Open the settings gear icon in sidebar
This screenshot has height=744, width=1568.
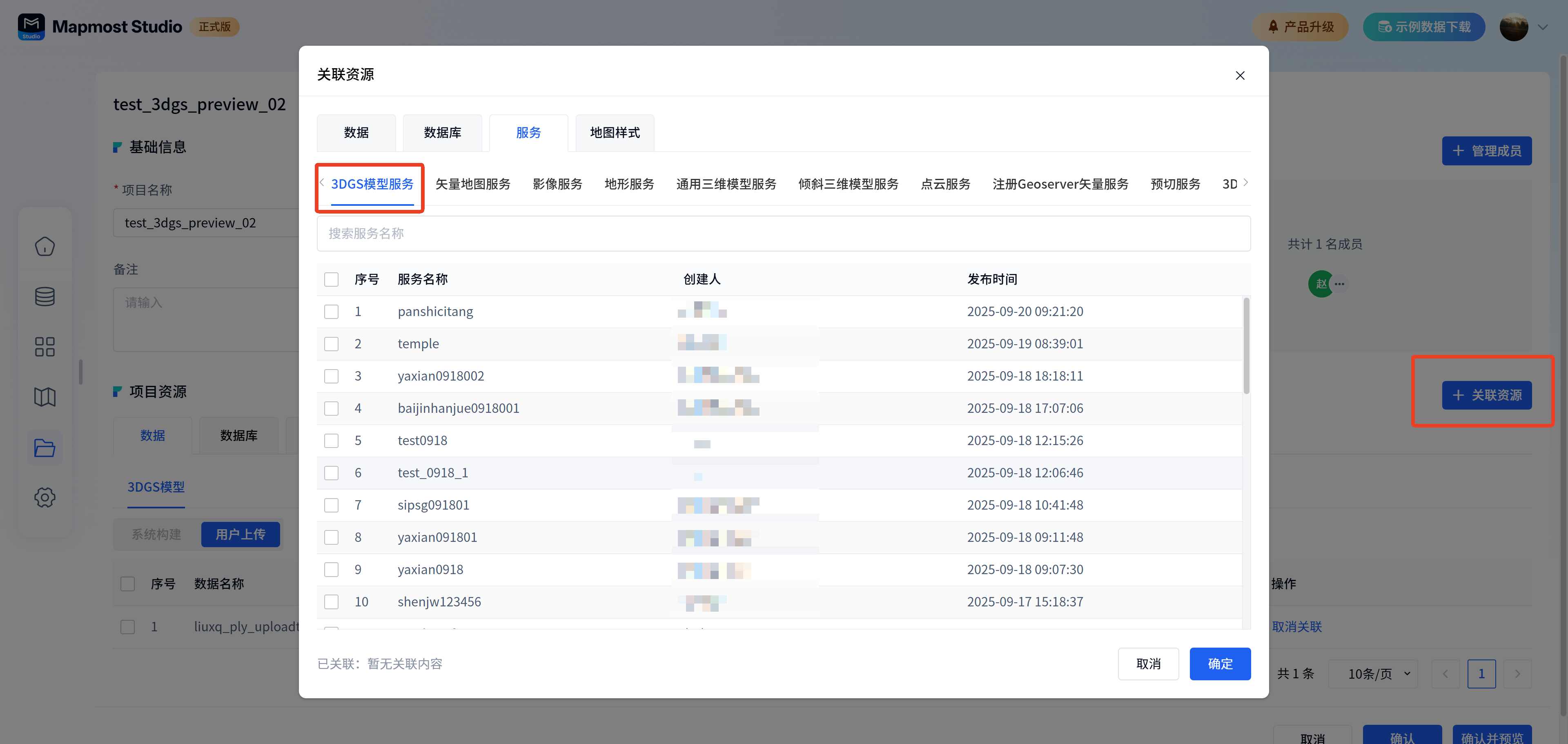[45, 497]
